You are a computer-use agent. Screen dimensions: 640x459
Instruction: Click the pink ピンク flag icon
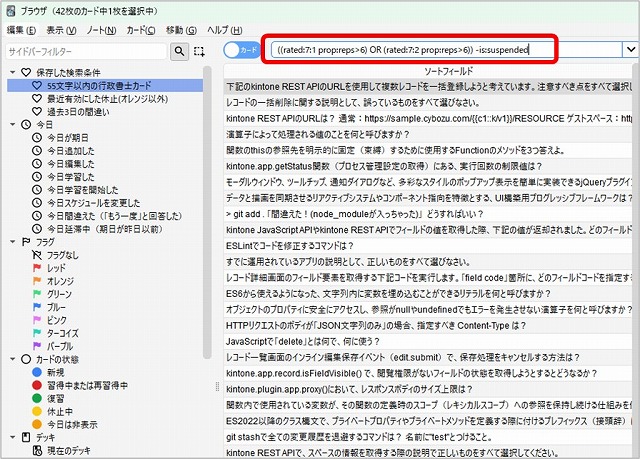pyautogui.click(x=37, y=320)
